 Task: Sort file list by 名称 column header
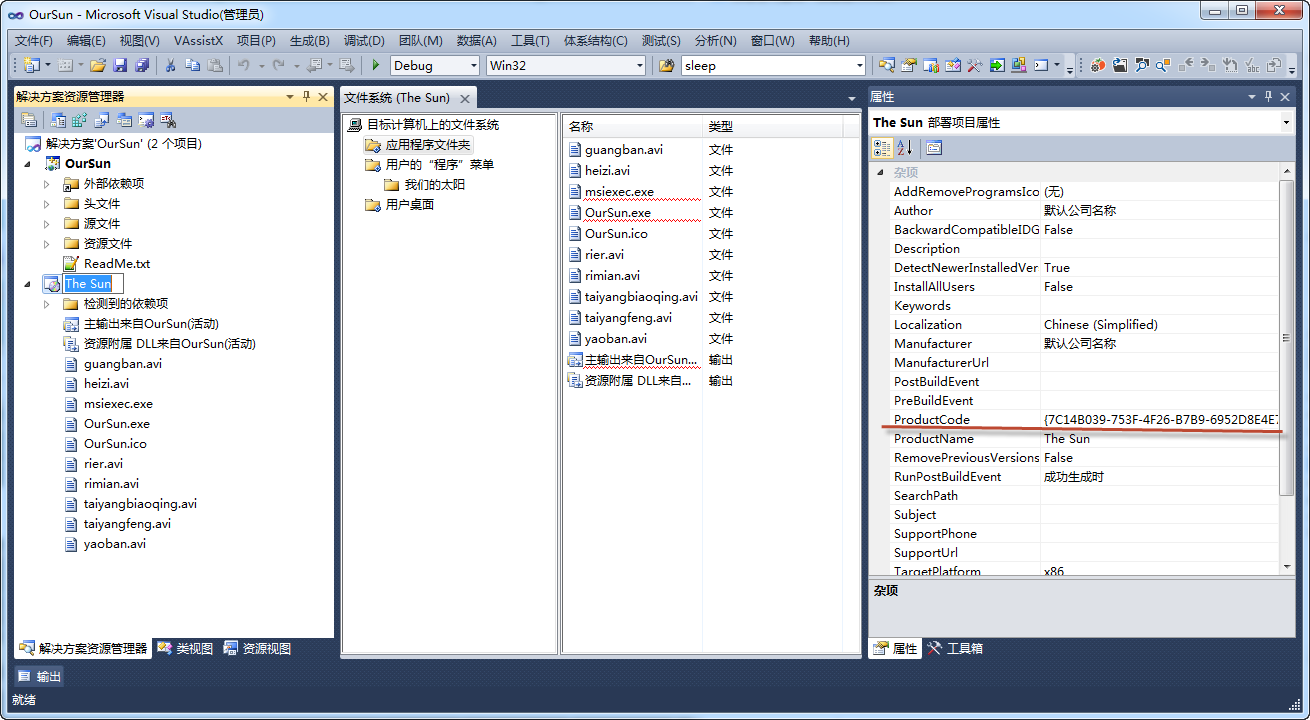(632, 127)
